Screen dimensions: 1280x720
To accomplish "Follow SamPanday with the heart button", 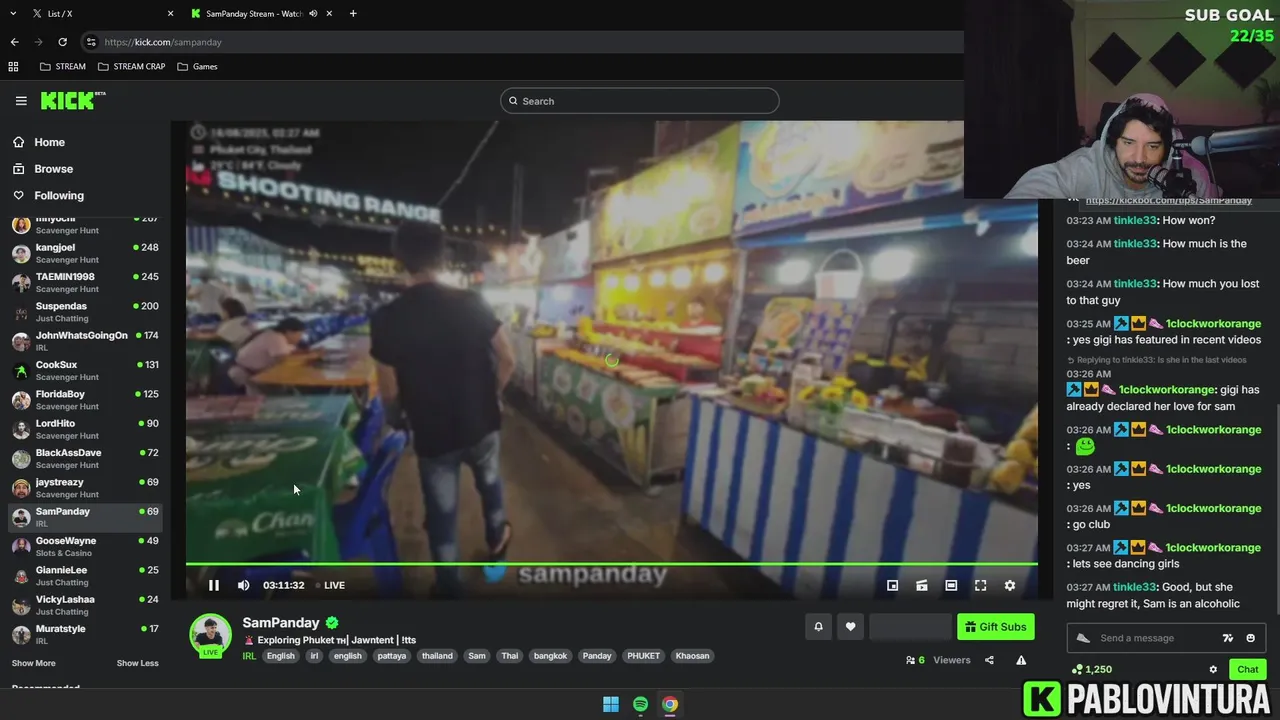I will (x=850, y=627).
